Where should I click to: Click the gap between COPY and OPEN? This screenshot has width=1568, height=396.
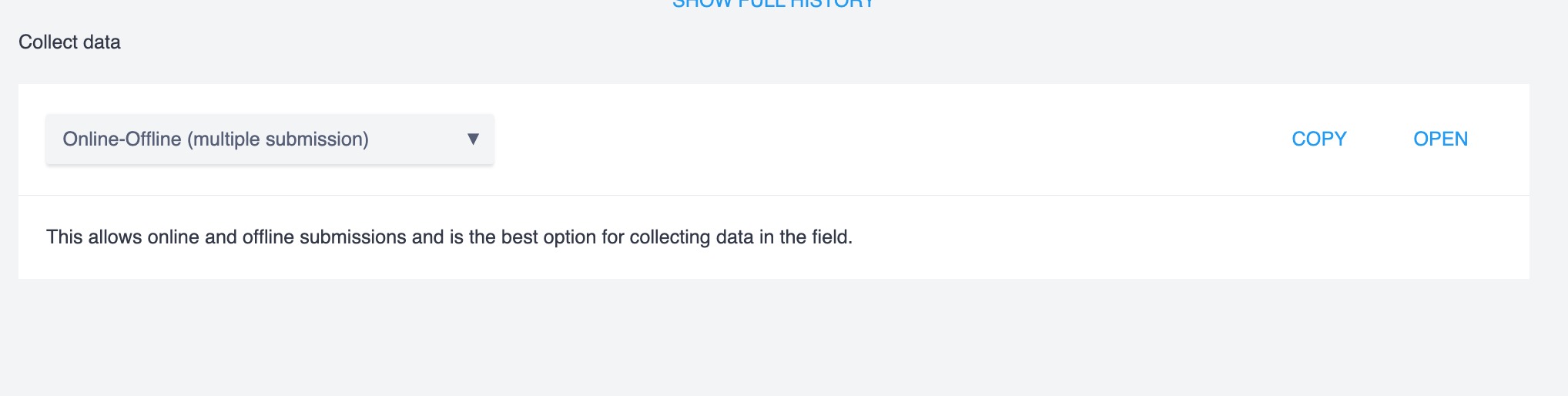coord(1380,139)
